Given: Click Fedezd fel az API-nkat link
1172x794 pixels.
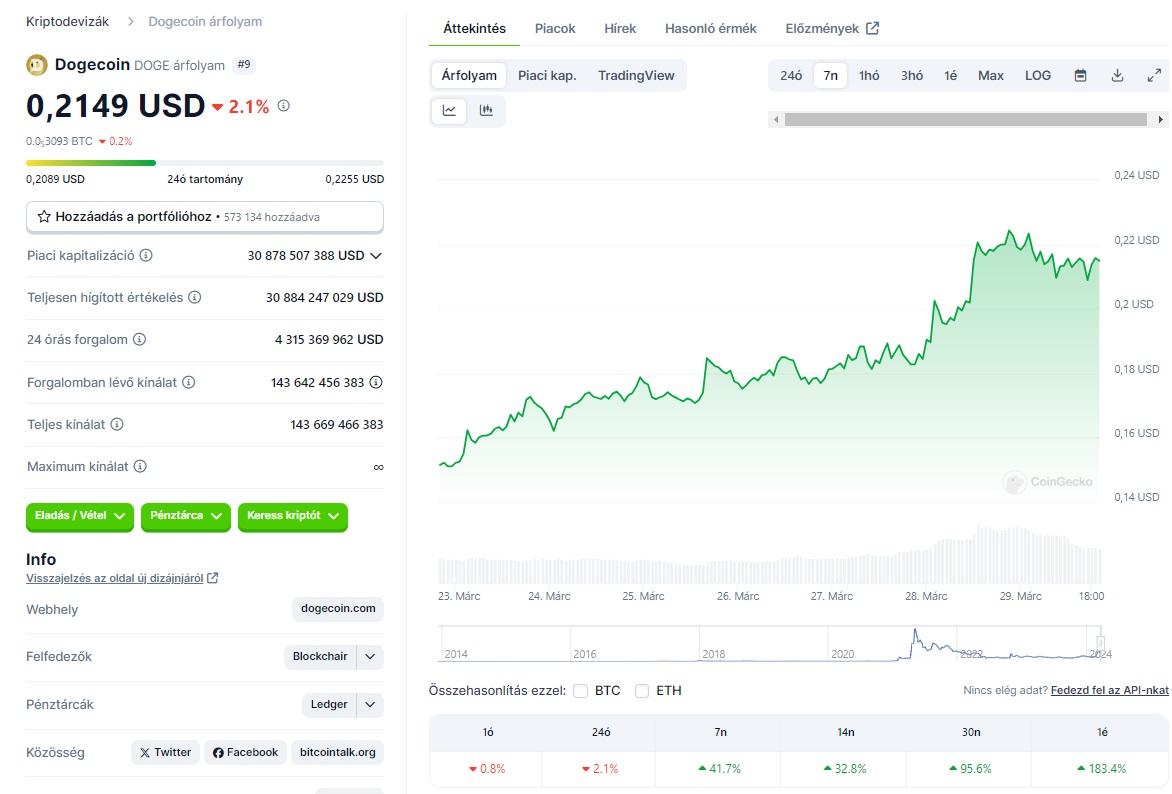Looking at the screenshot, I should pyautogui.click(x=1109, y=690).
